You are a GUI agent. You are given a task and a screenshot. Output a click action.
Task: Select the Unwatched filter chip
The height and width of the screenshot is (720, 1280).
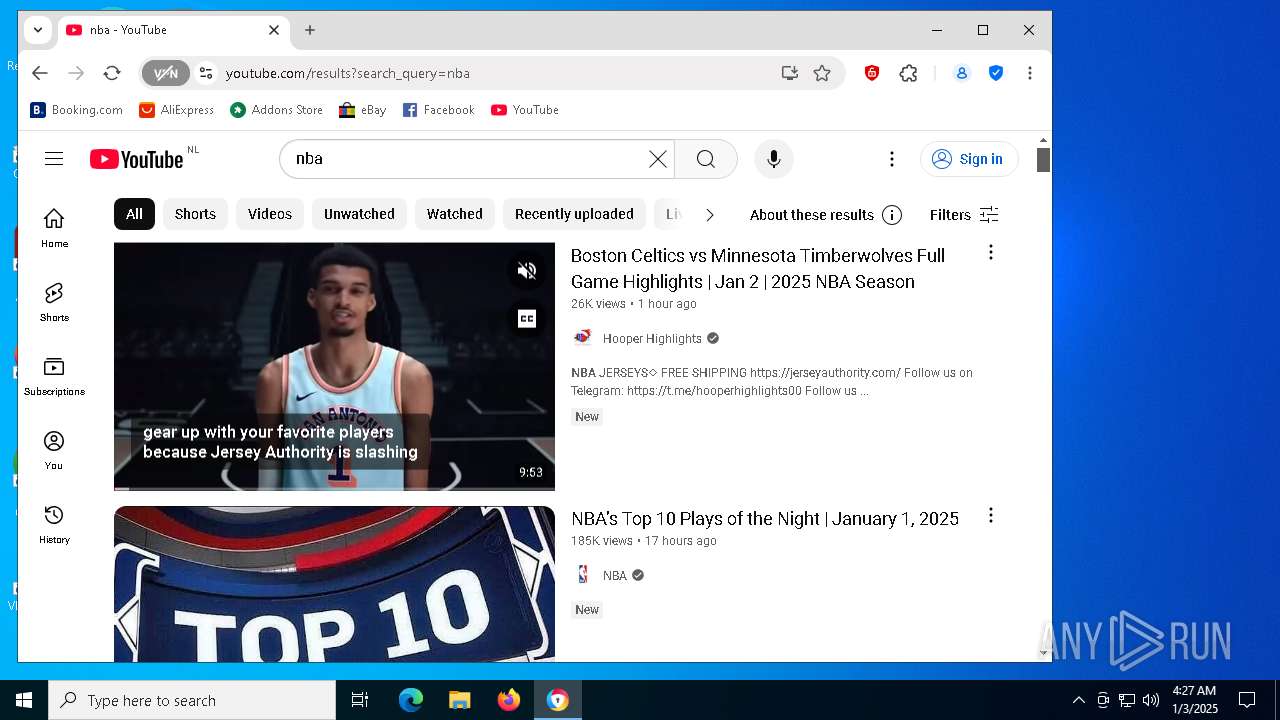(359, 214)
